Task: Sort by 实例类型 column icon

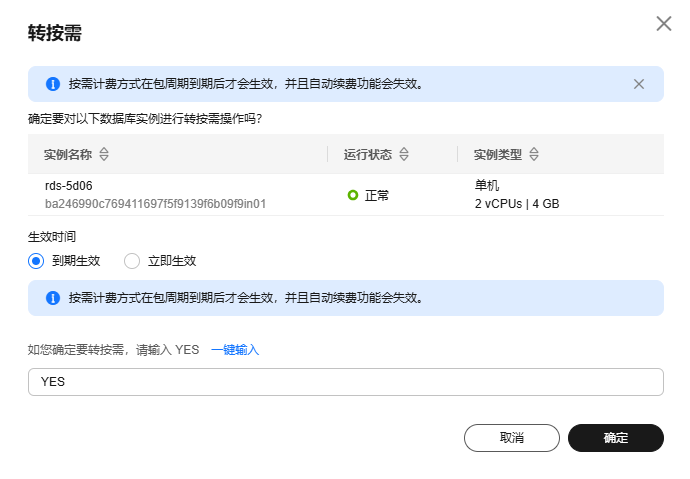Action: [534, 155]
